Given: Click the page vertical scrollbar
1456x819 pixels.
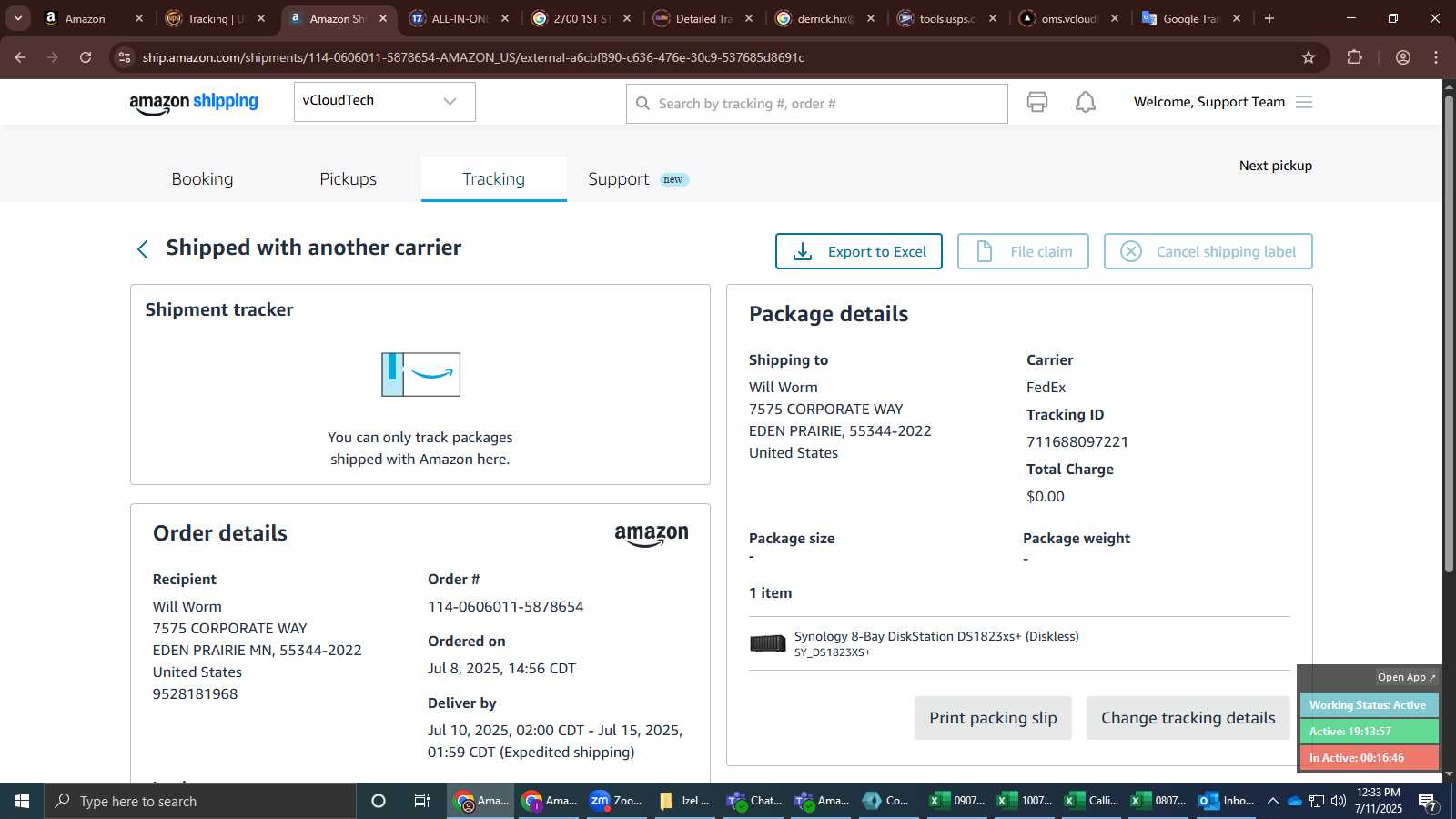Looking at the screenshot, I should 1449,333.
